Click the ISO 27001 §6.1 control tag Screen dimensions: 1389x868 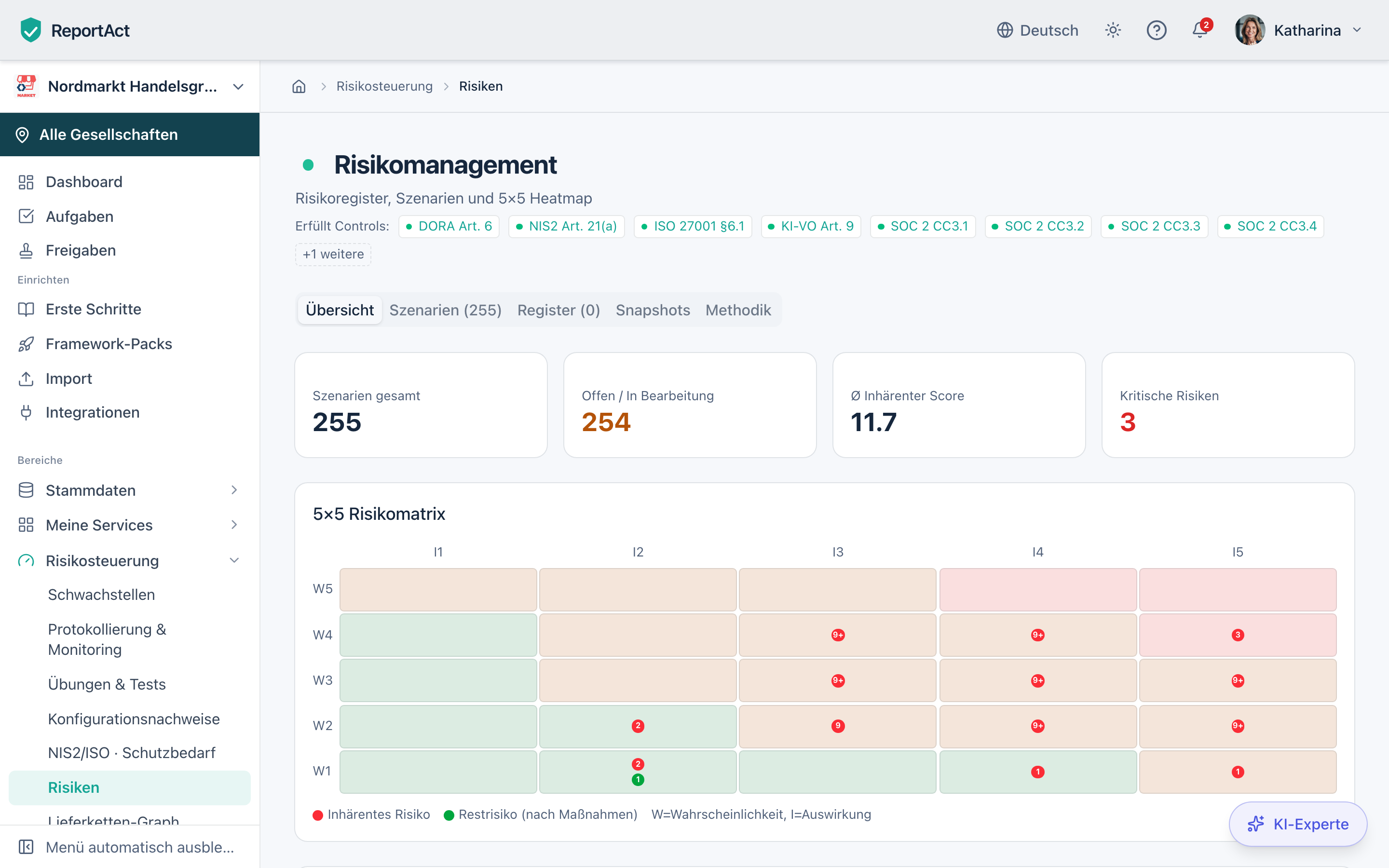tap(693, 226)
